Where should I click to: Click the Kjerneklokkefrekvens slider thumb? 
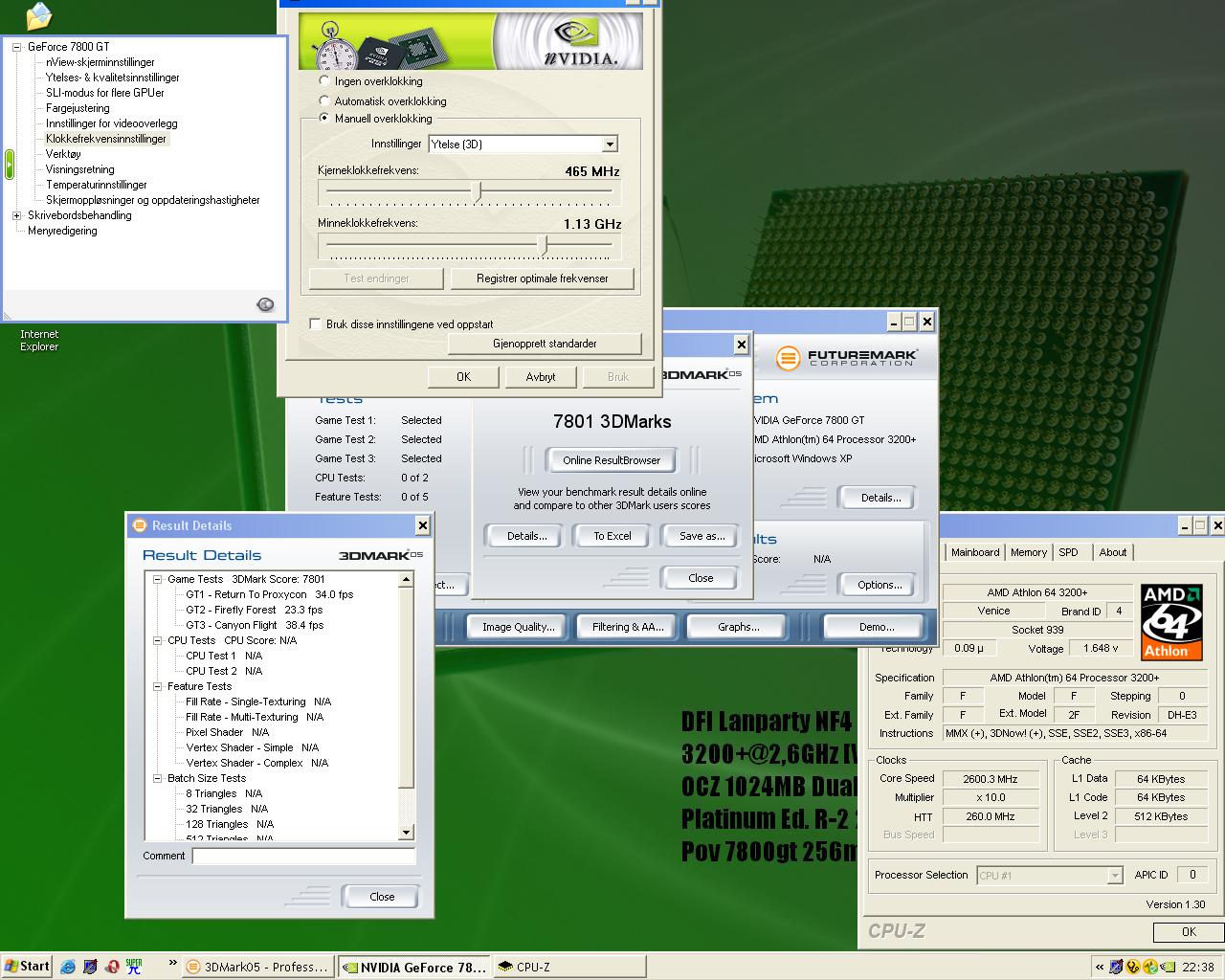[479, 192]
